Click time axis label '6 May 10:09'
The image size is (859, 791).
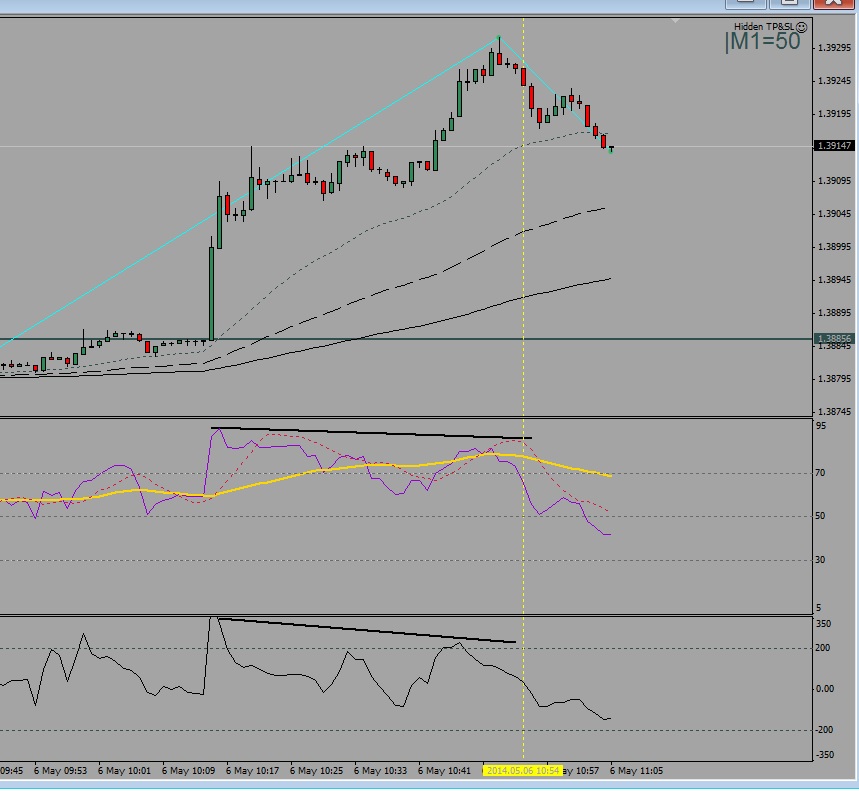pyautogui.click(x=188, y=771)
